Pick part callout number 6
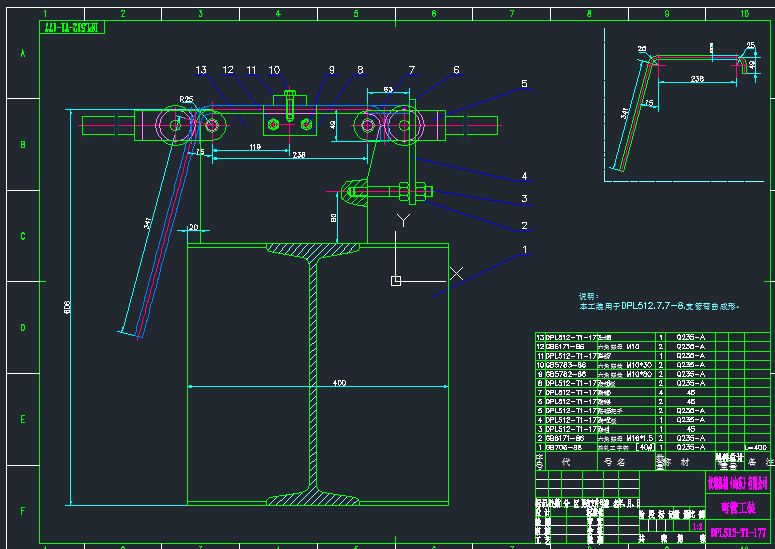Image resolution: width=775 pixels, height=549 pixels. click(456, 70)
